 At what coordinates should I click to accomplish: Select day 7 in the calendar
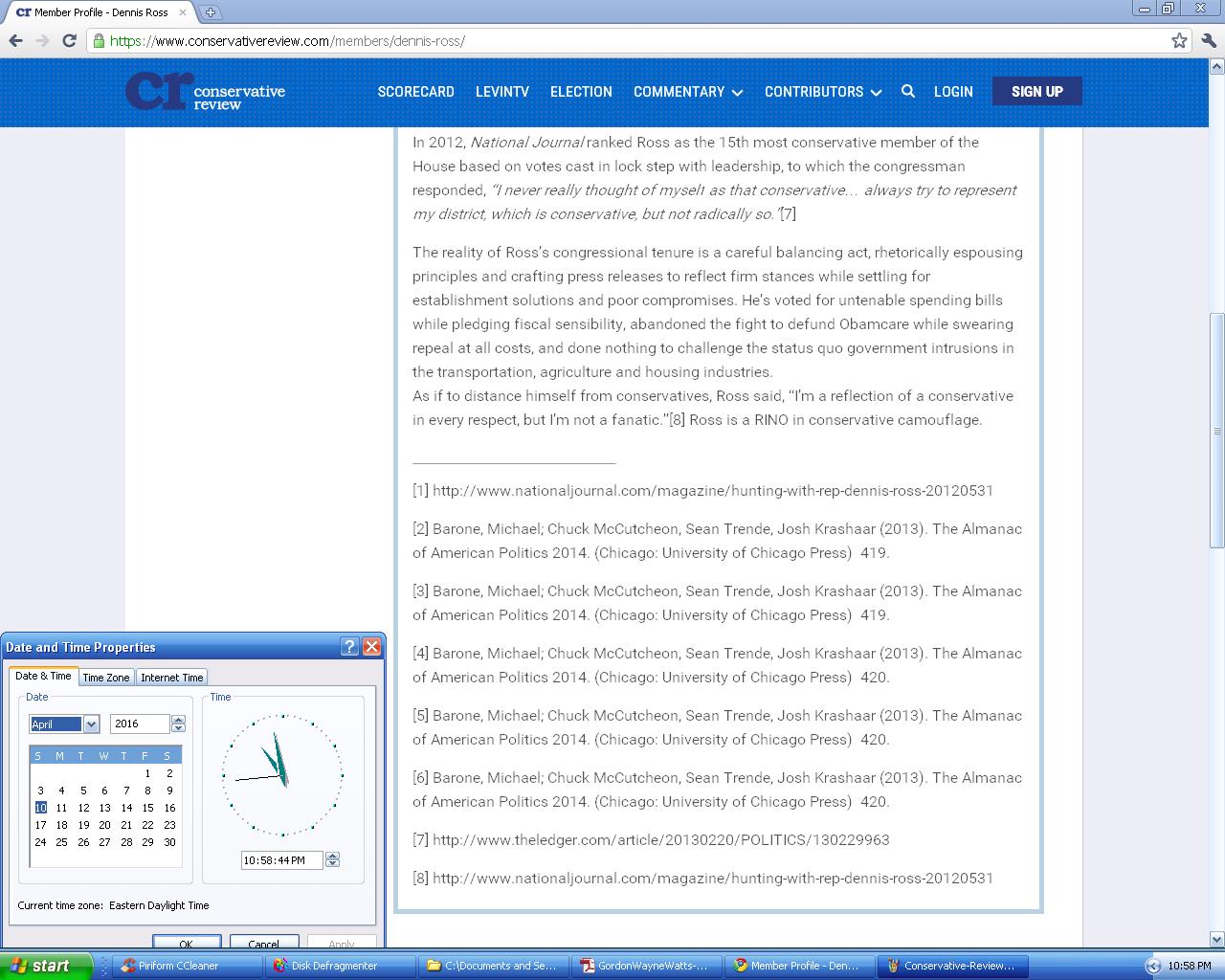[x=126, y=791]
